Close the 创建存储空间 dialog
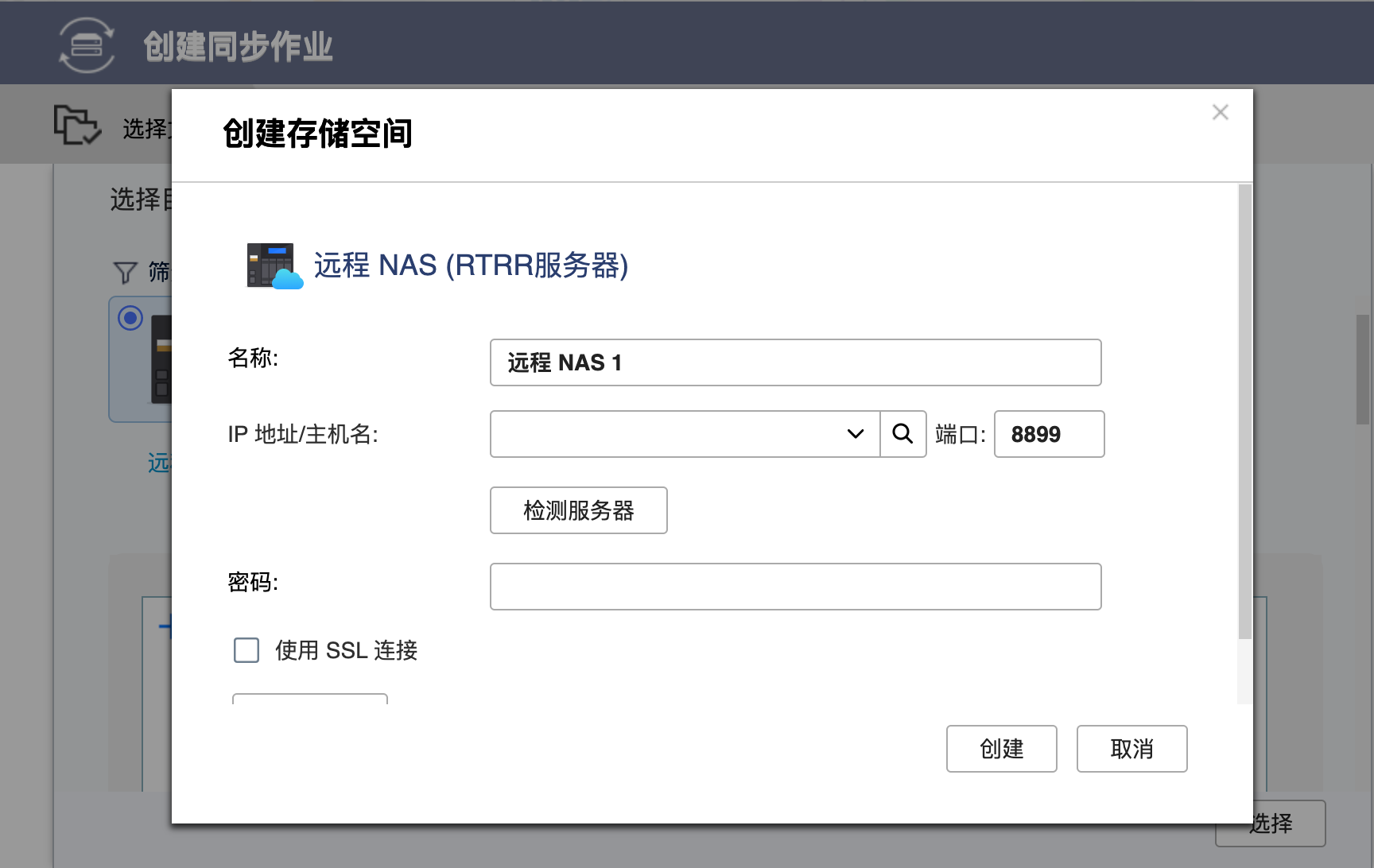Image resolution: width=1374 pixels, height=868 pixels. coord(1220,112)
